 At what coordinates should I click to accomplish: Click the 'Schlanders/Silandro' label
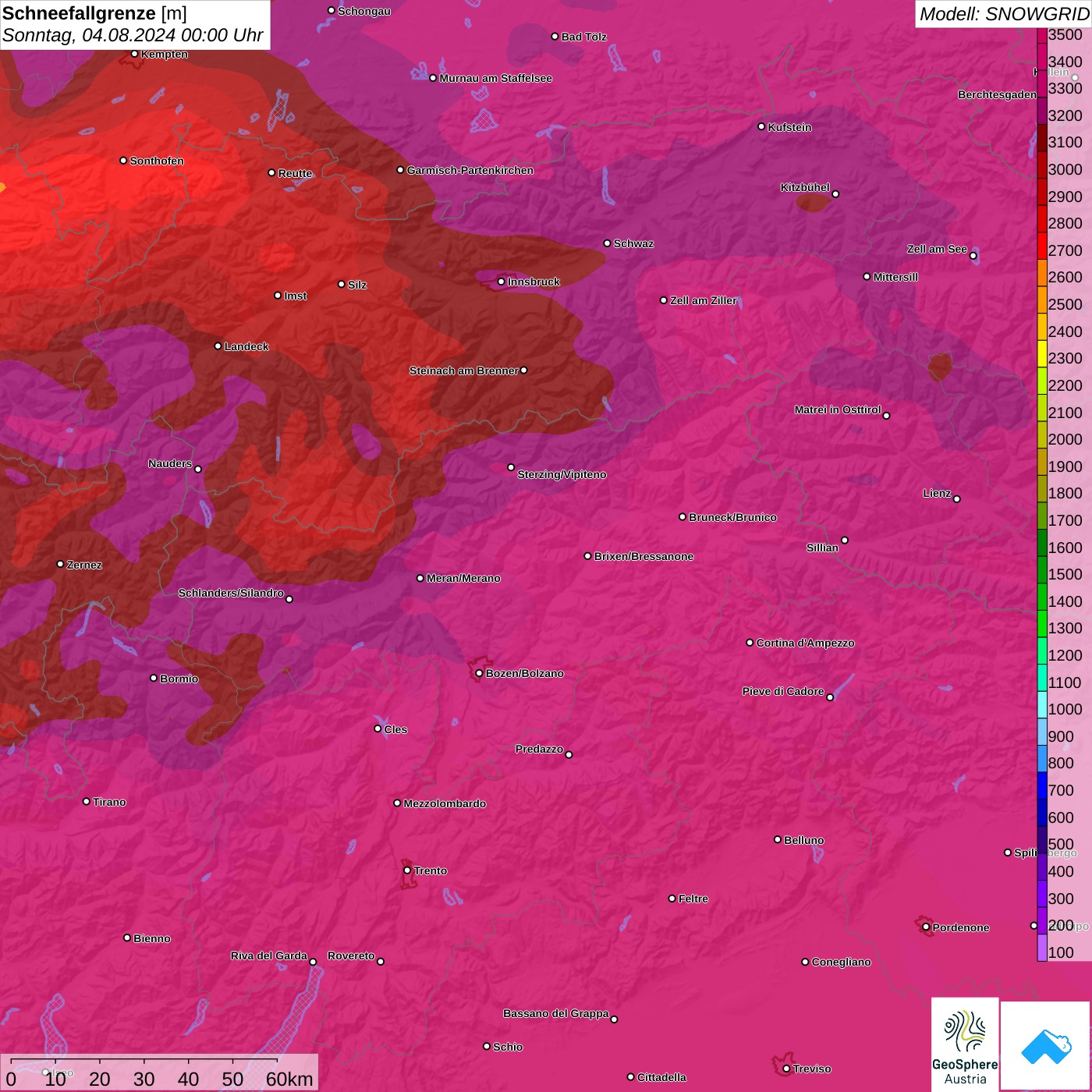231,593
